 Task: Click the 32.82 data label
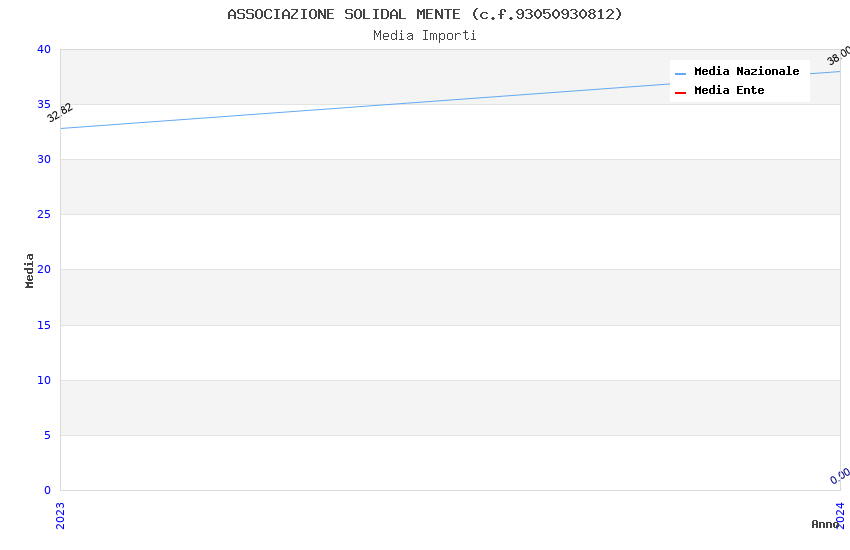click(x=60, y=113)
